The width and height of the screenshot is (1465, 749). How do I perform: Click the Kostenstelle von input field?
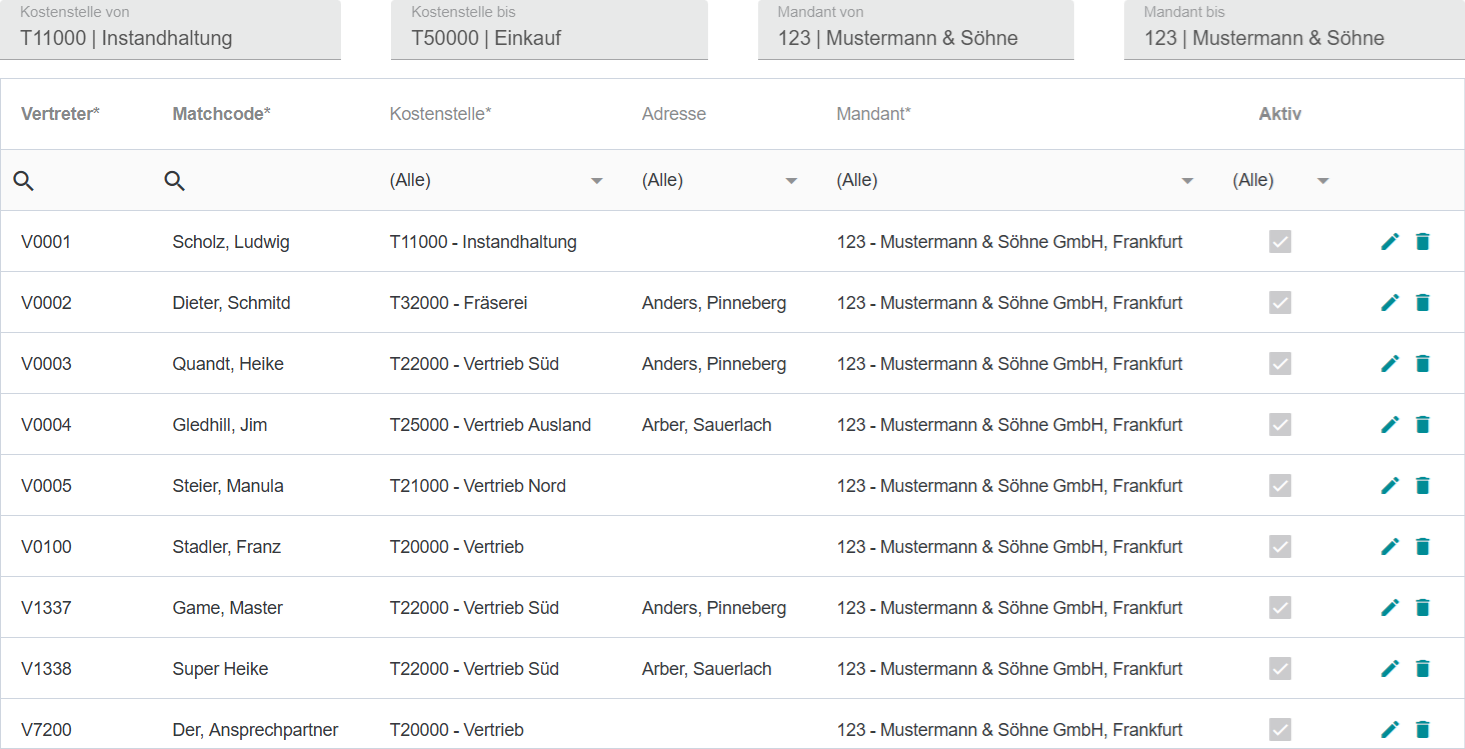pyautogui.click(x=170, y=30)
